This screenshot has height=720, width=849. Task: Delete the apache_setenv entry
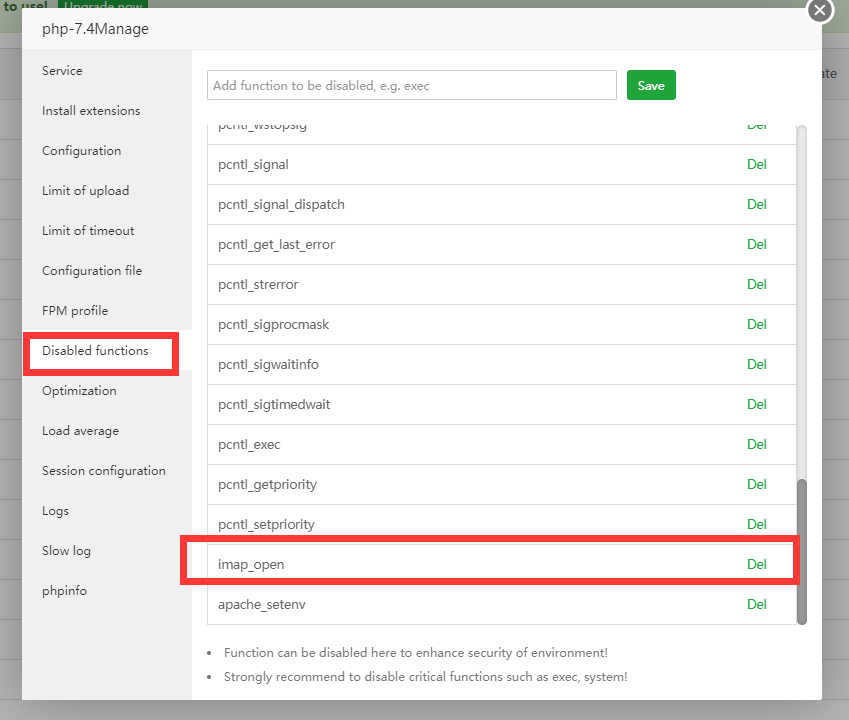pyautogui.click(x=757, y=604)
